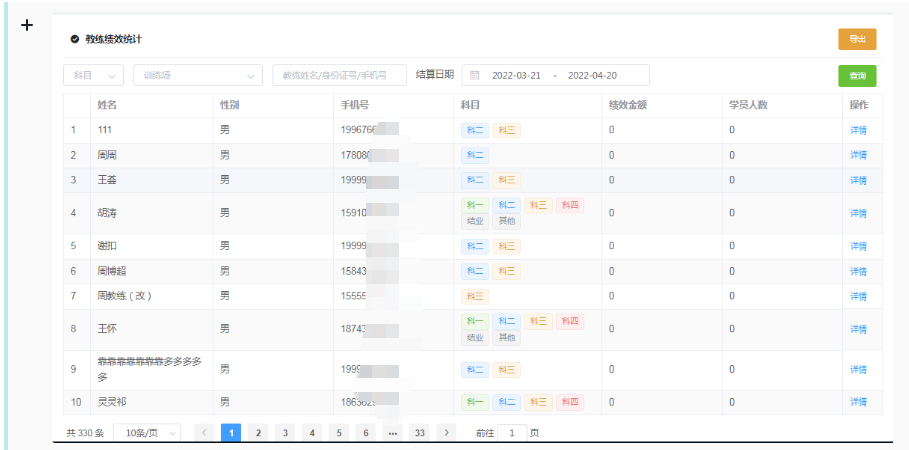This screenshot has width=909, height=450.
Task: Open 详情 for 周教练（改）
Action: 858,296
